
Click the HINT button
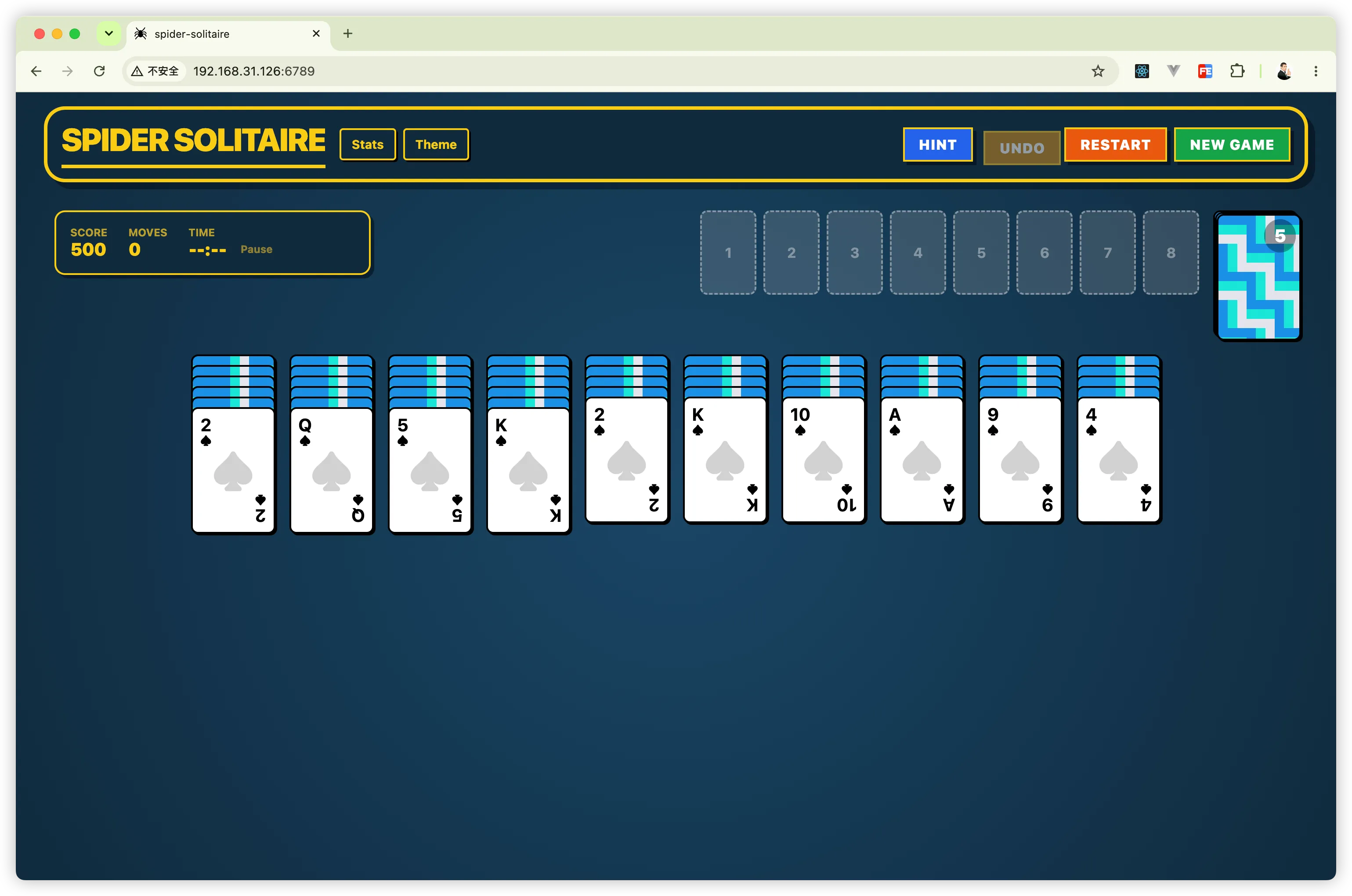pos(937,145)
